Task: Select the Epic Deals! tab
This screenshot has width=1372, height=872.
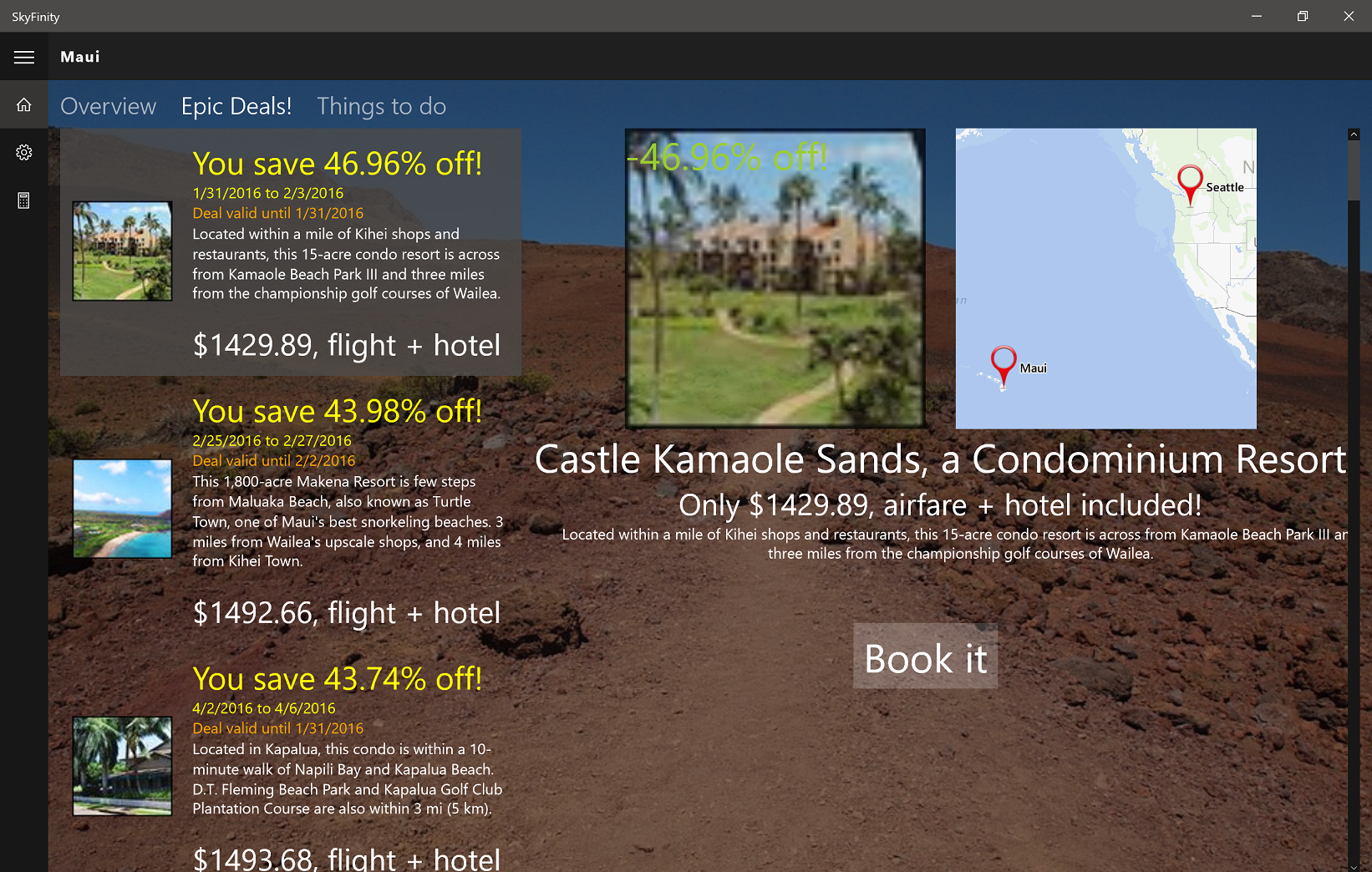Action: (x=236, y=106)
